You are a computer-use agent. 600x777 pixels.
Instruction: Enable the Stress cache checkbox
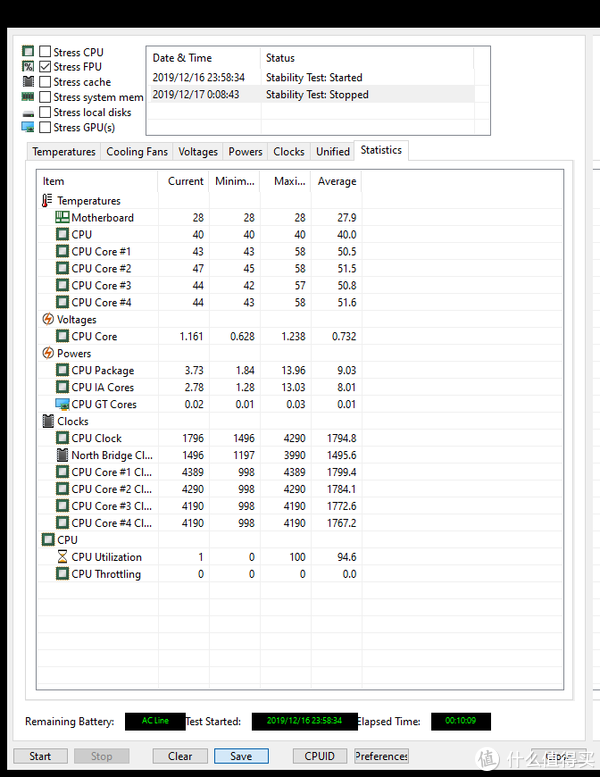click(45, 82)
